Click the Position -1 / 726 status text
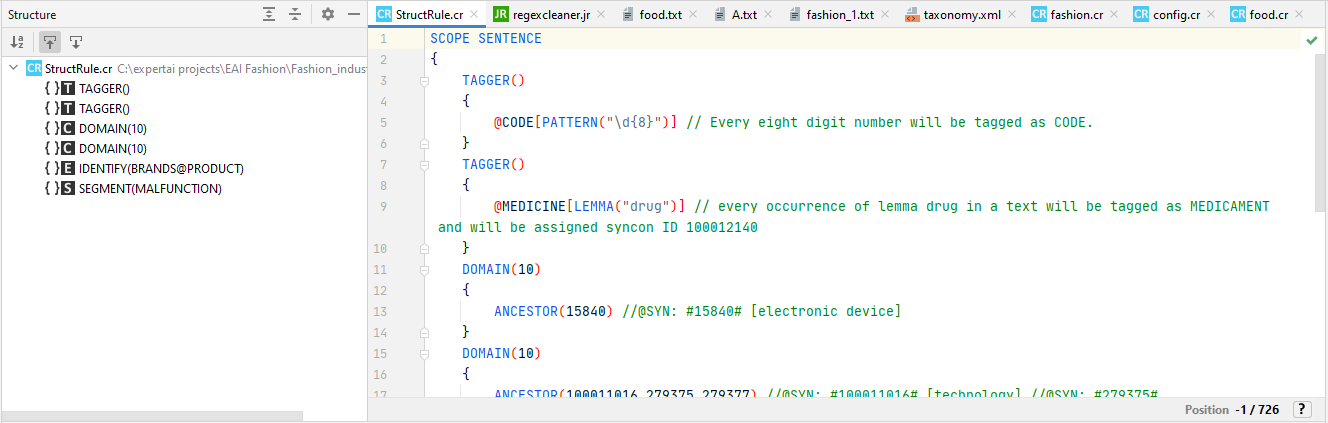Screen dimensions: 1328x423 [x=1232, y=410]
